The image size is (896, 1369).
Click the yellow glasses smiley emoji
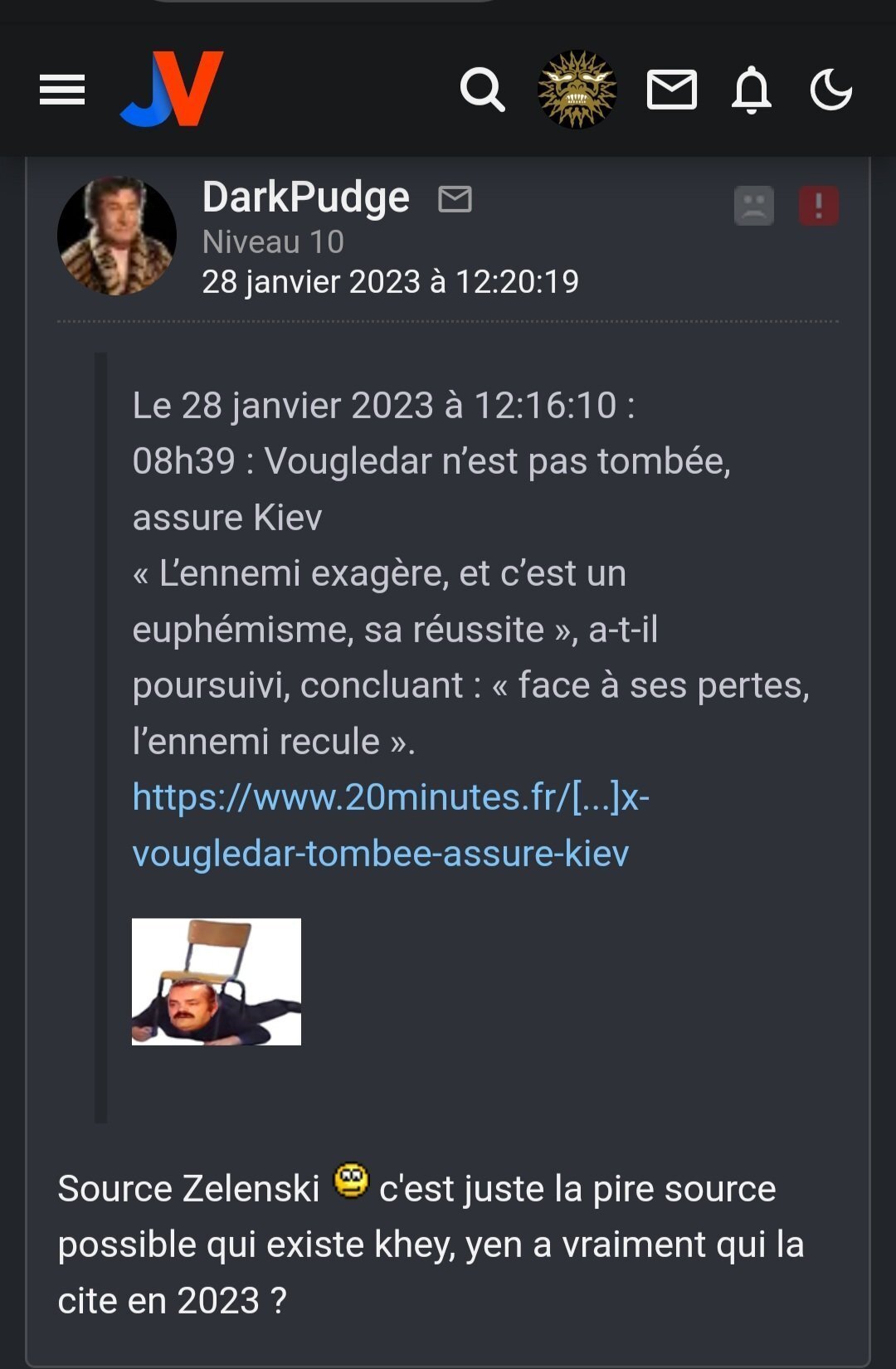tap(351, 1181)
